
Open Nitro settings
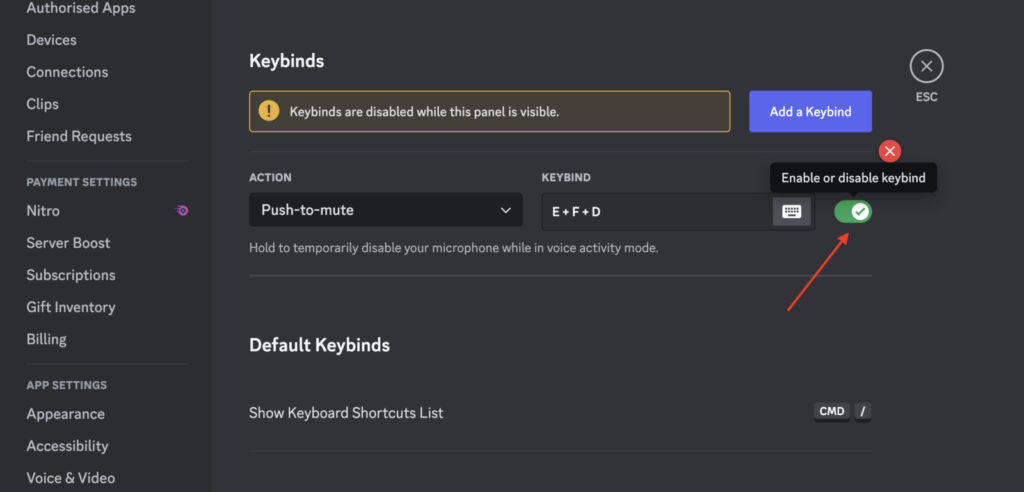[43, 210]
